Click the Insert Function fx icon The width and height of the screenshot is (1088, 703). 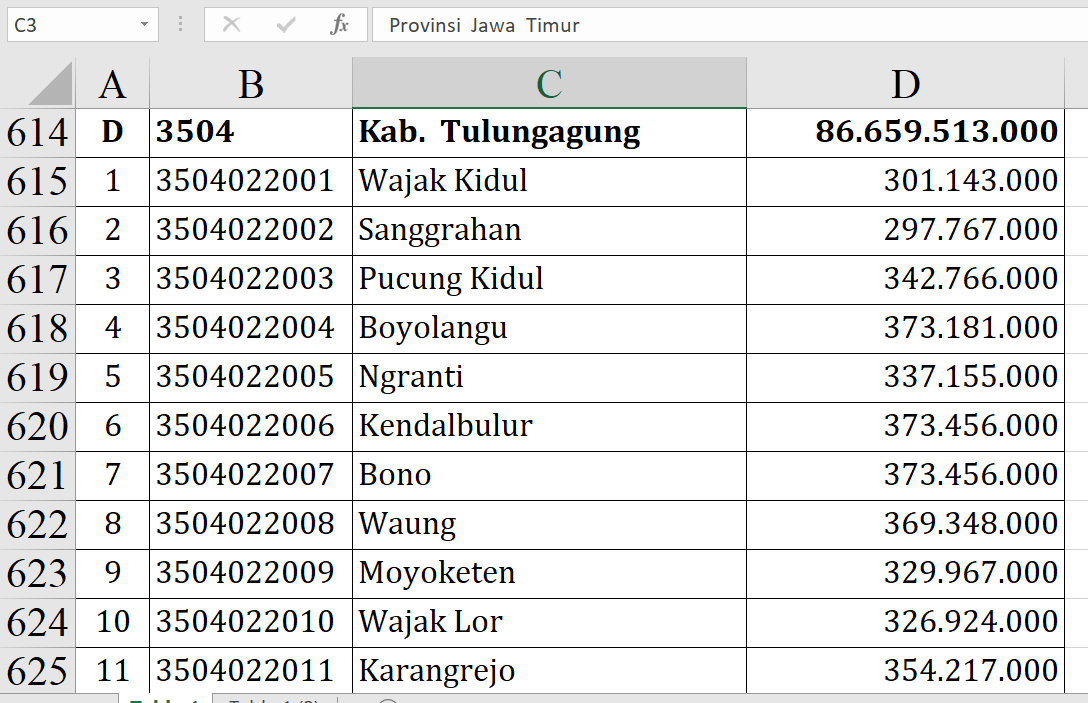[339, 25]
